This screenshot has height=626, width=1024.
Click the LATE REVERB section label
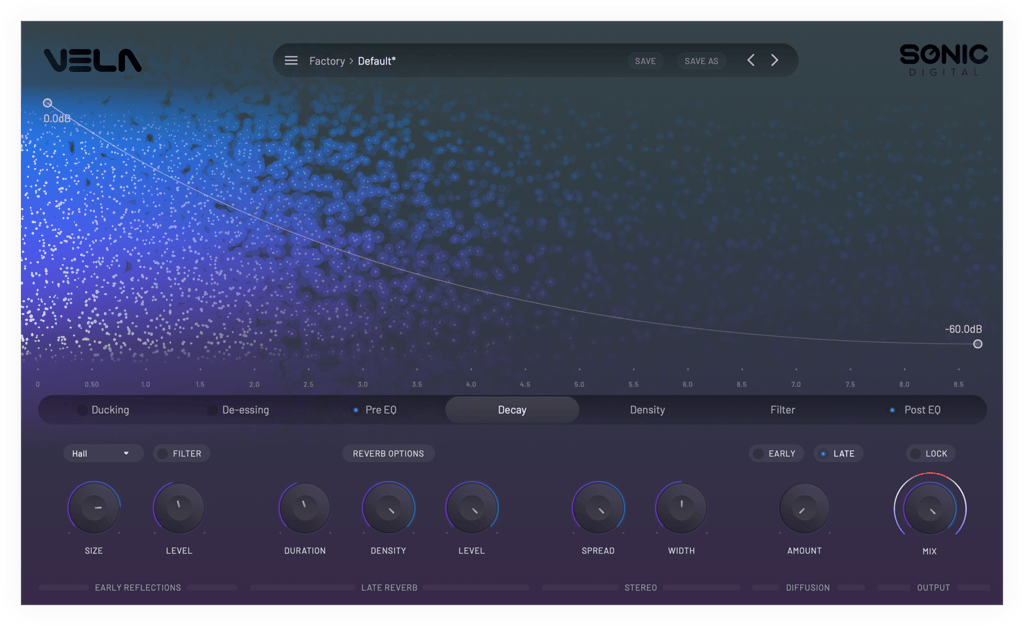(x=389, y=587)
